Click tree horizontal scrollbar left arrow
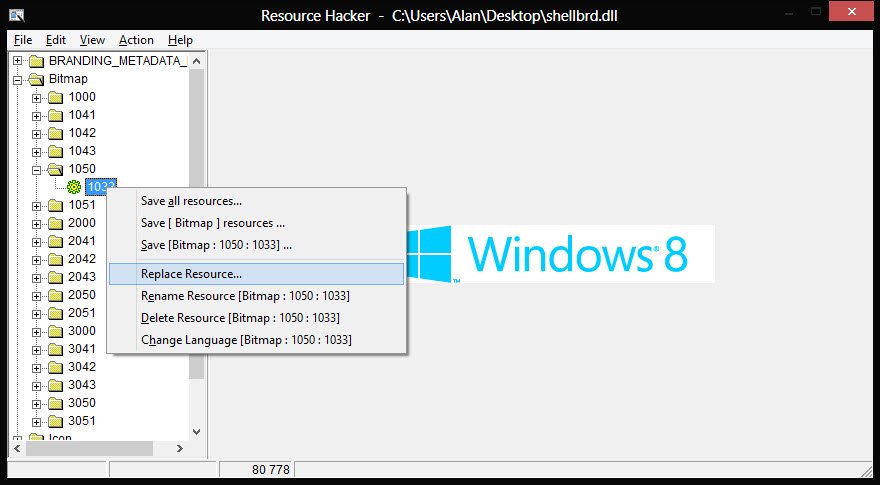880x485 pixels. (17, 449)
